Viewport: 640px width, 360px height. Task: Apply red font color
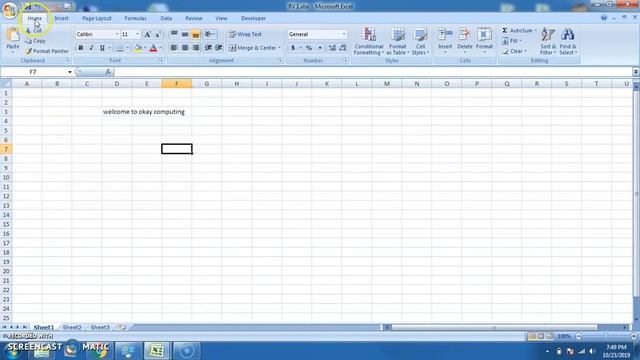153,48
